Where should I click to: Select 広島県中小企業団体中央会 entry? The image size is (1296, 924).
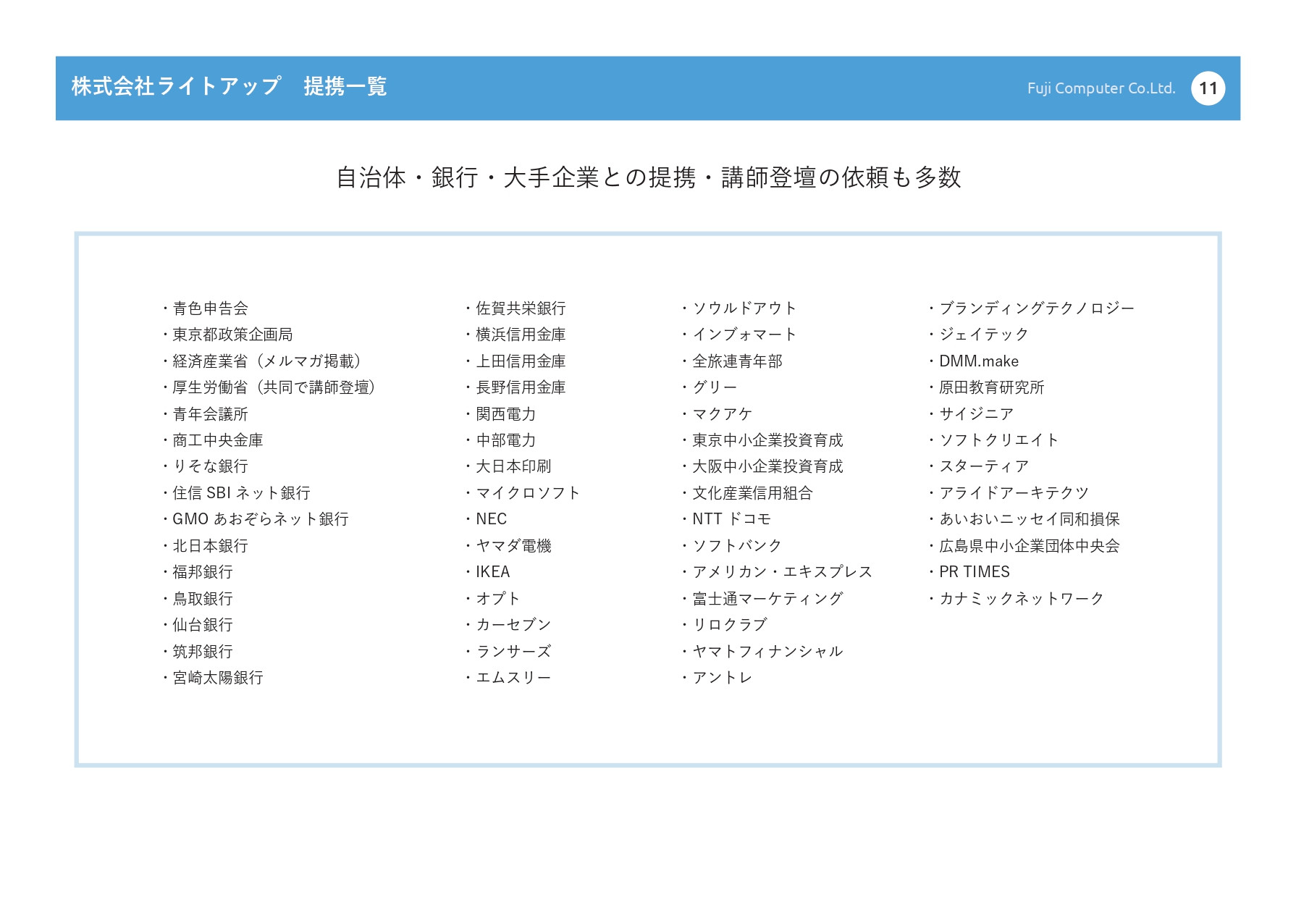point(1024,546)
